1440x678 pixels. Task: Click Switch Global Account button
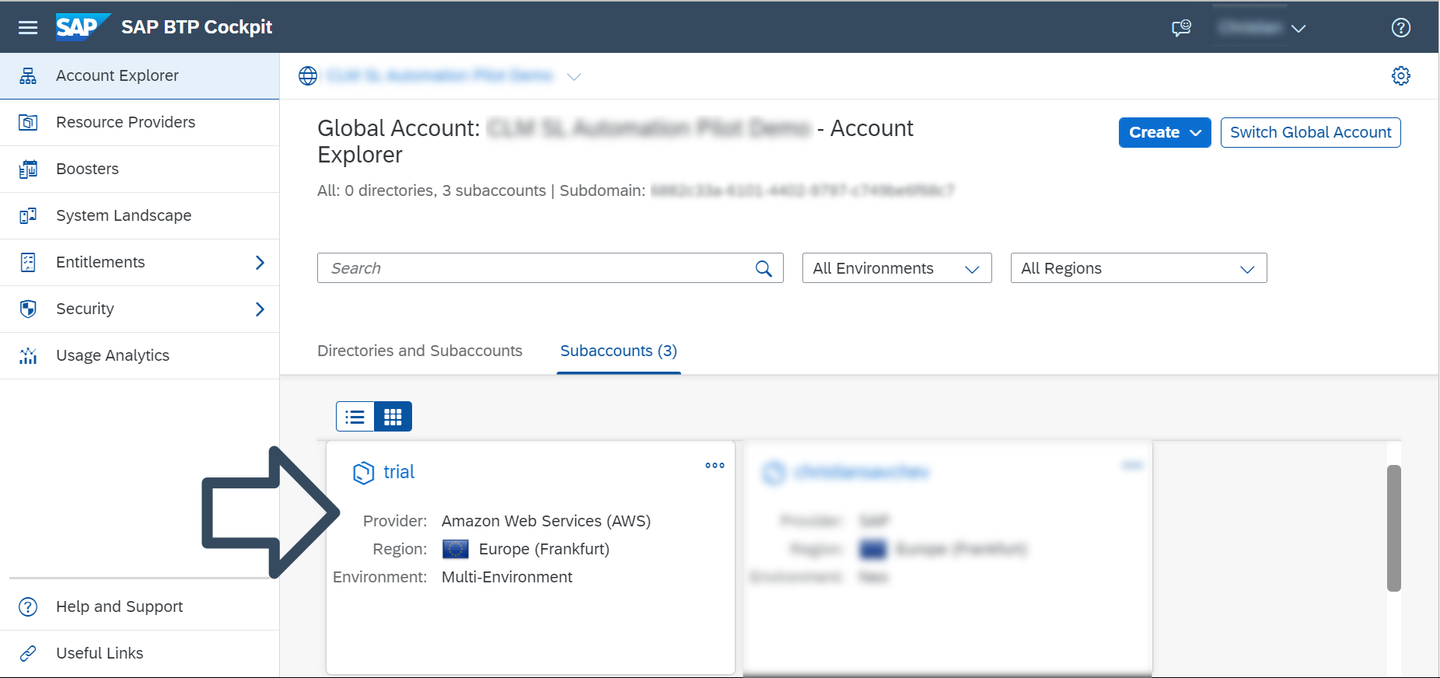click(x=1311, y=132)
